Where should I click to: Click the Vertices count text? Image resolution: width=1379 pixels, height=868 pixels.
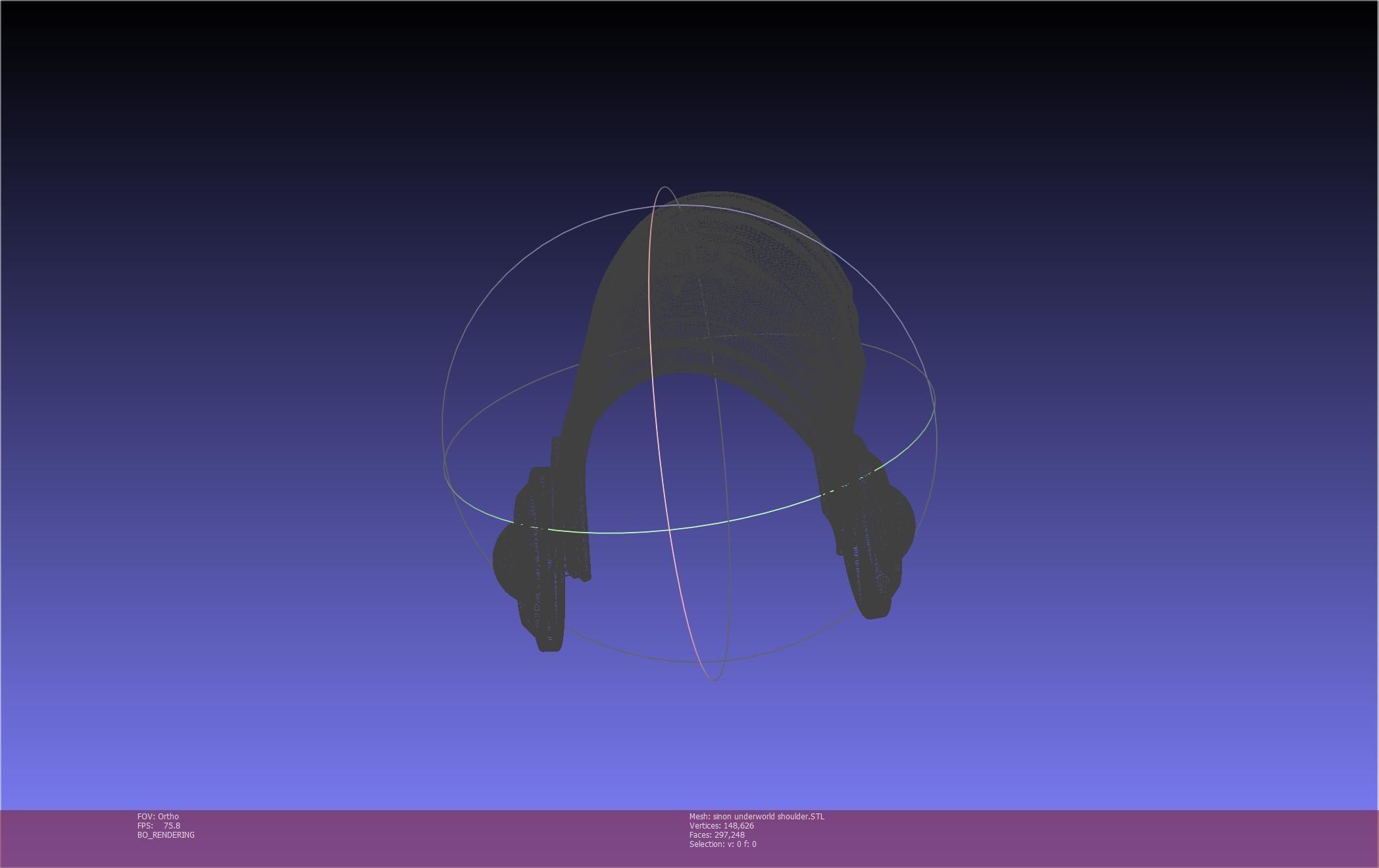point(721,826)
